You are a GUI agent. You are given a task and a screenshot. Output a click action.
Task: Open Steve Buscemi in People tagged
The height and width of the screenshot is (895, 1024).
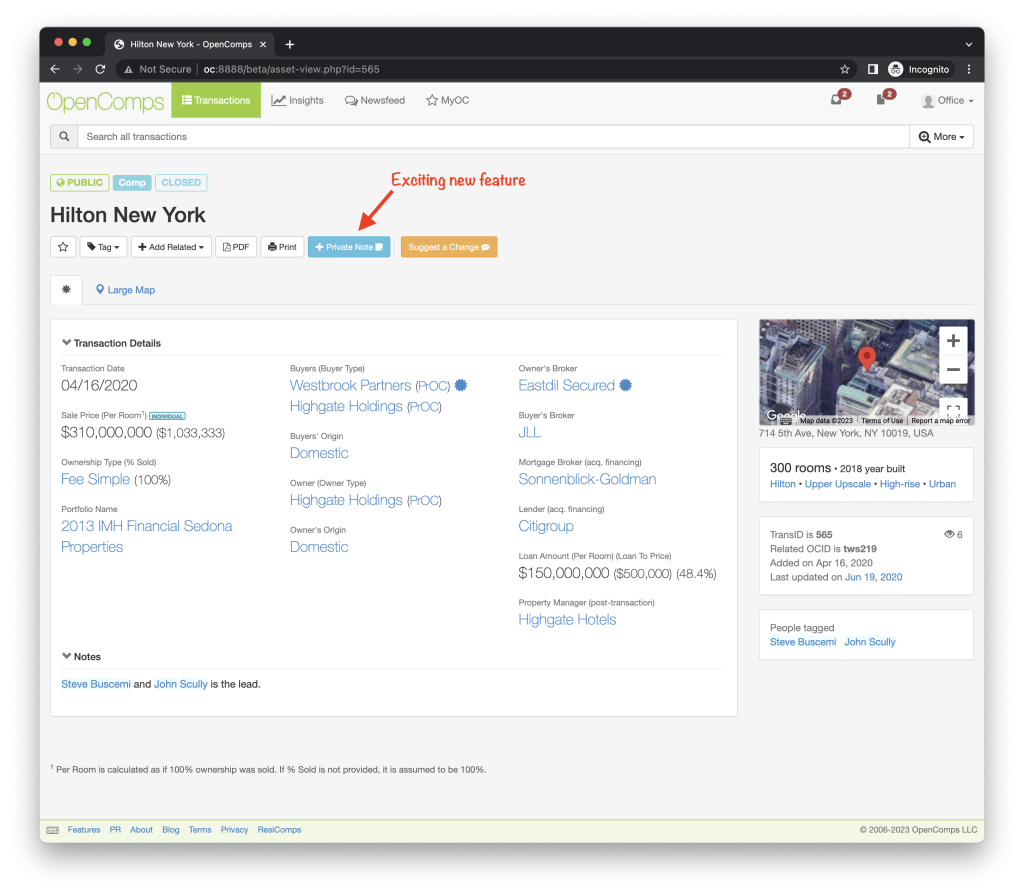click(x=803, y=642)
